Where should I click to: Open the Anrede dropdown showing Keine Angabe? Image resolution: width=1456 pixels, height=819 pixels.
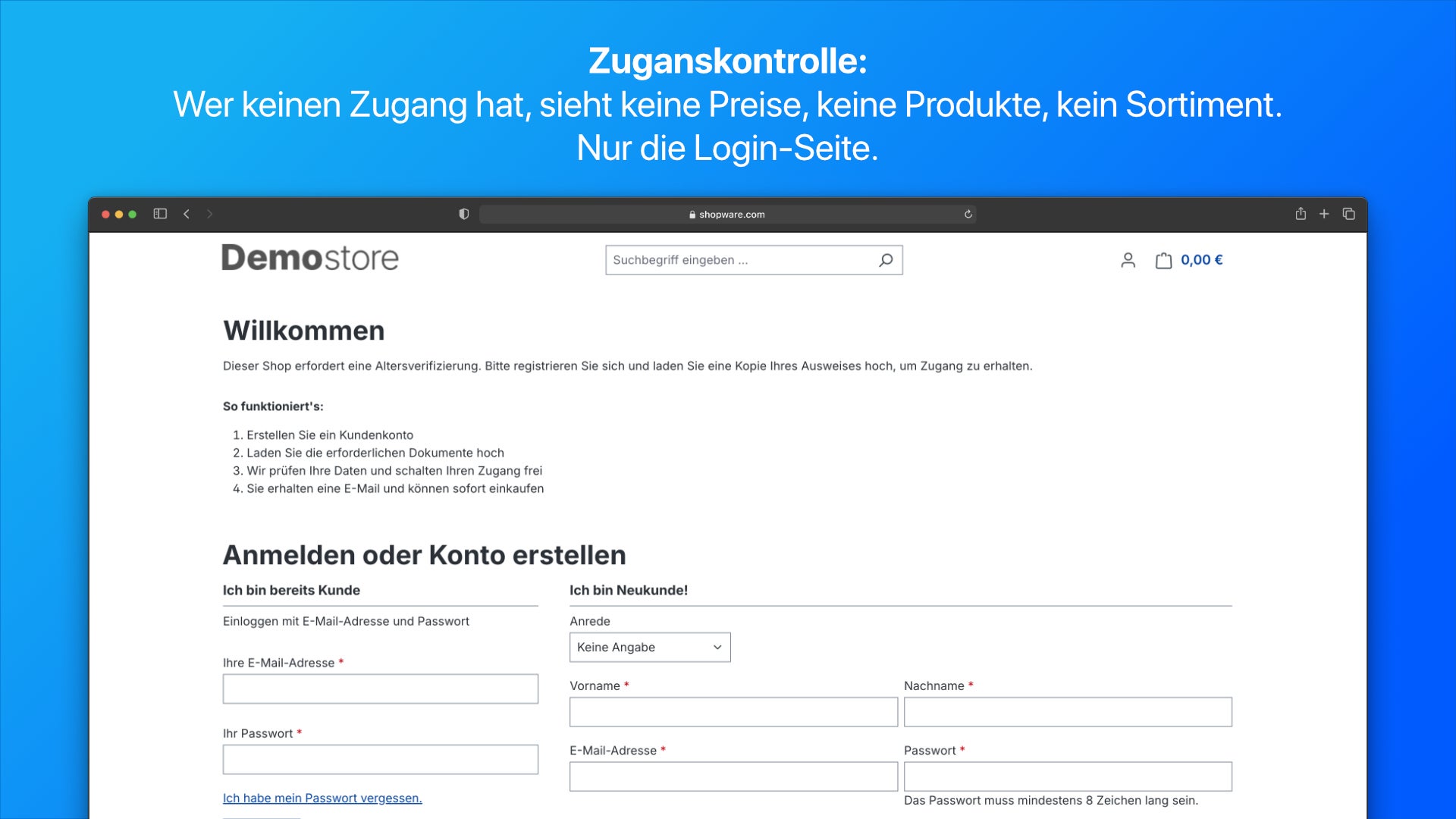[x=649, y=647]
